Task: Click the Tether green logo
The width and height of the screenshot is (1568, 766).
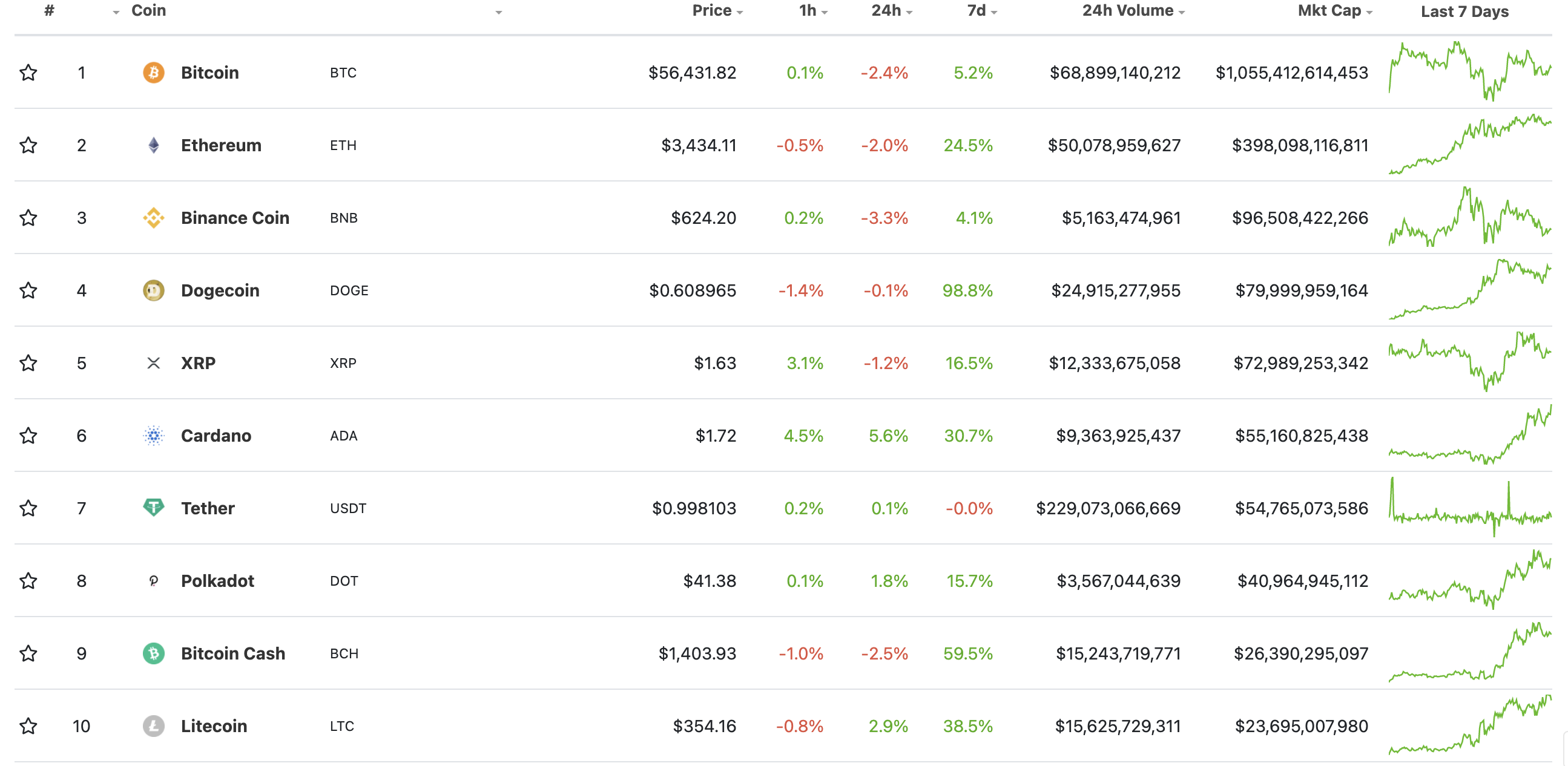Action: (x=153, y=508)
